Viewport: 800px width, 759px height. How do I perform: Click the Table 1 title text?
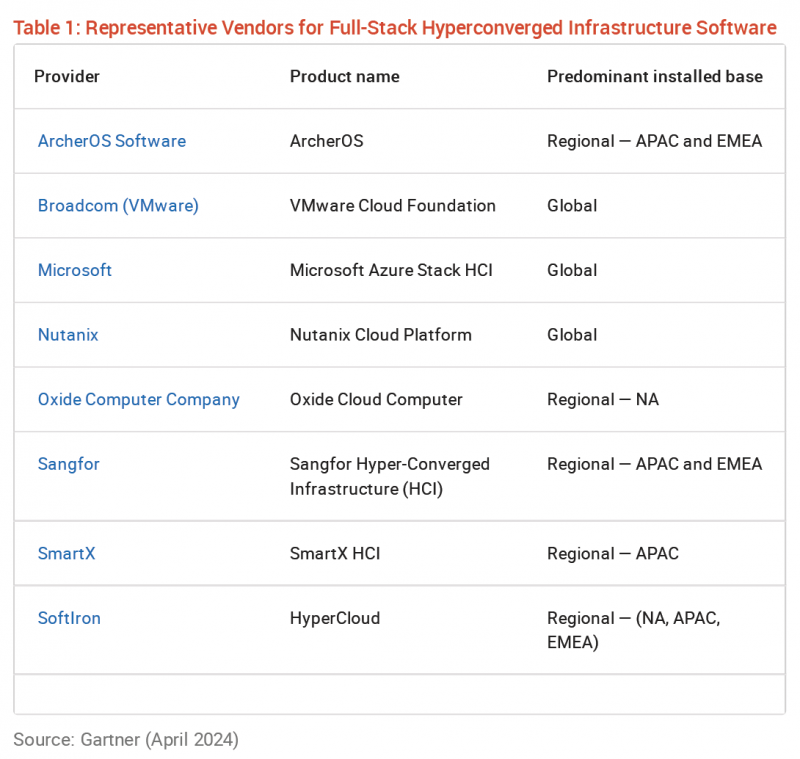394,27
